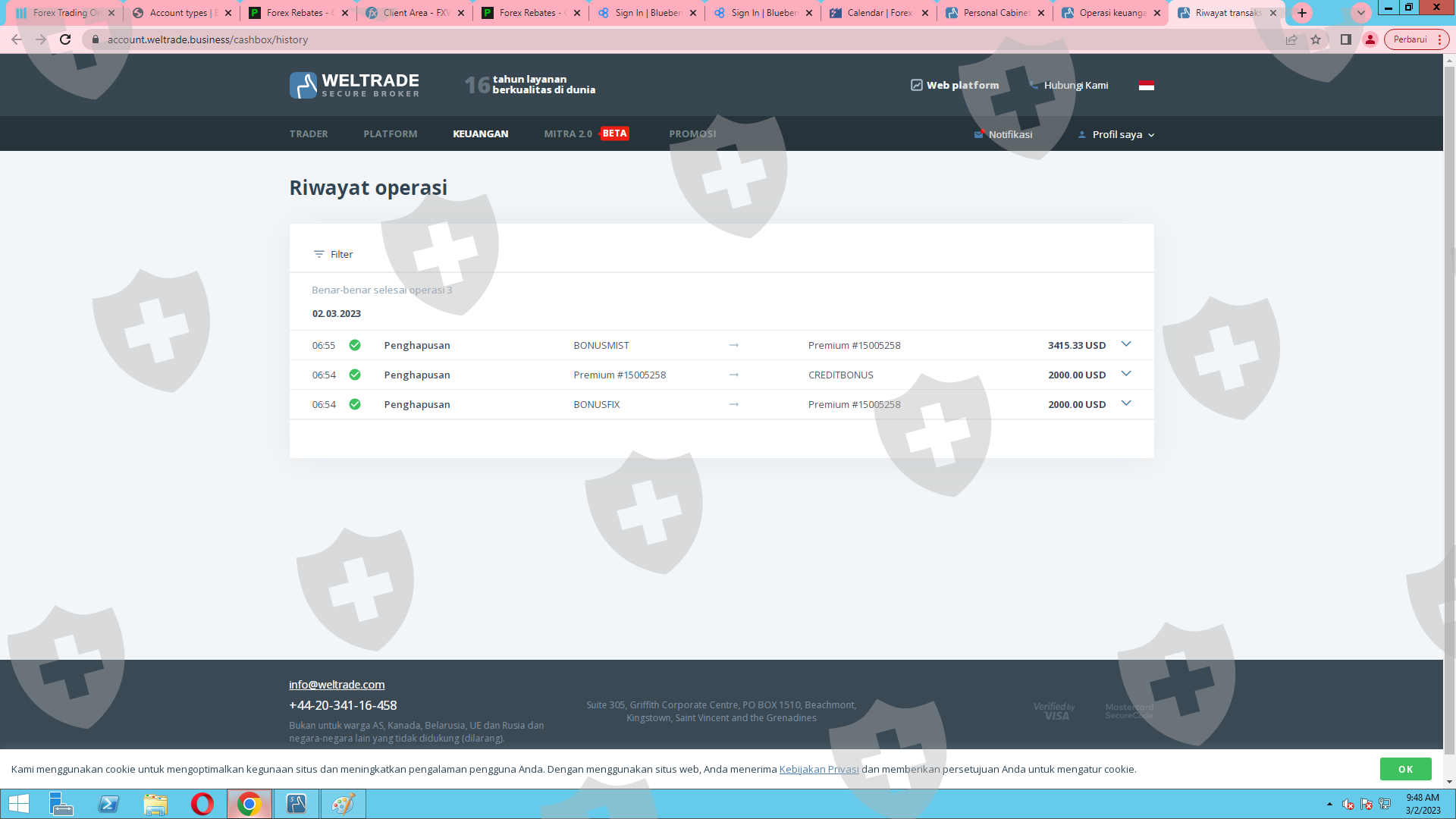Open the KEUANGAN menu
Viewport: 1456px width, 819px height.
(x=480, y=133)
